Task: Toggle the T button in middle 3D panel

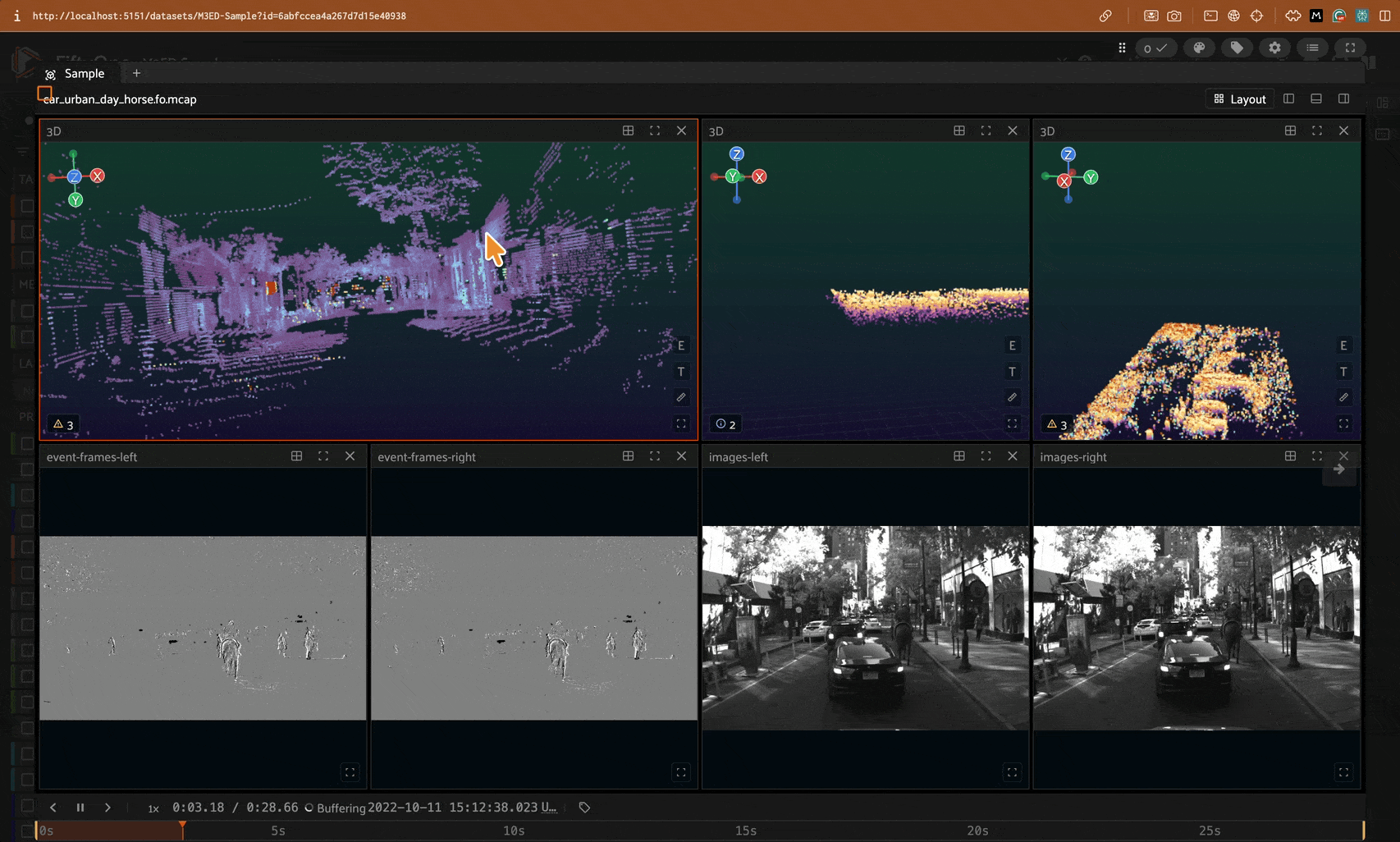Action: (x=1012, y=372)
